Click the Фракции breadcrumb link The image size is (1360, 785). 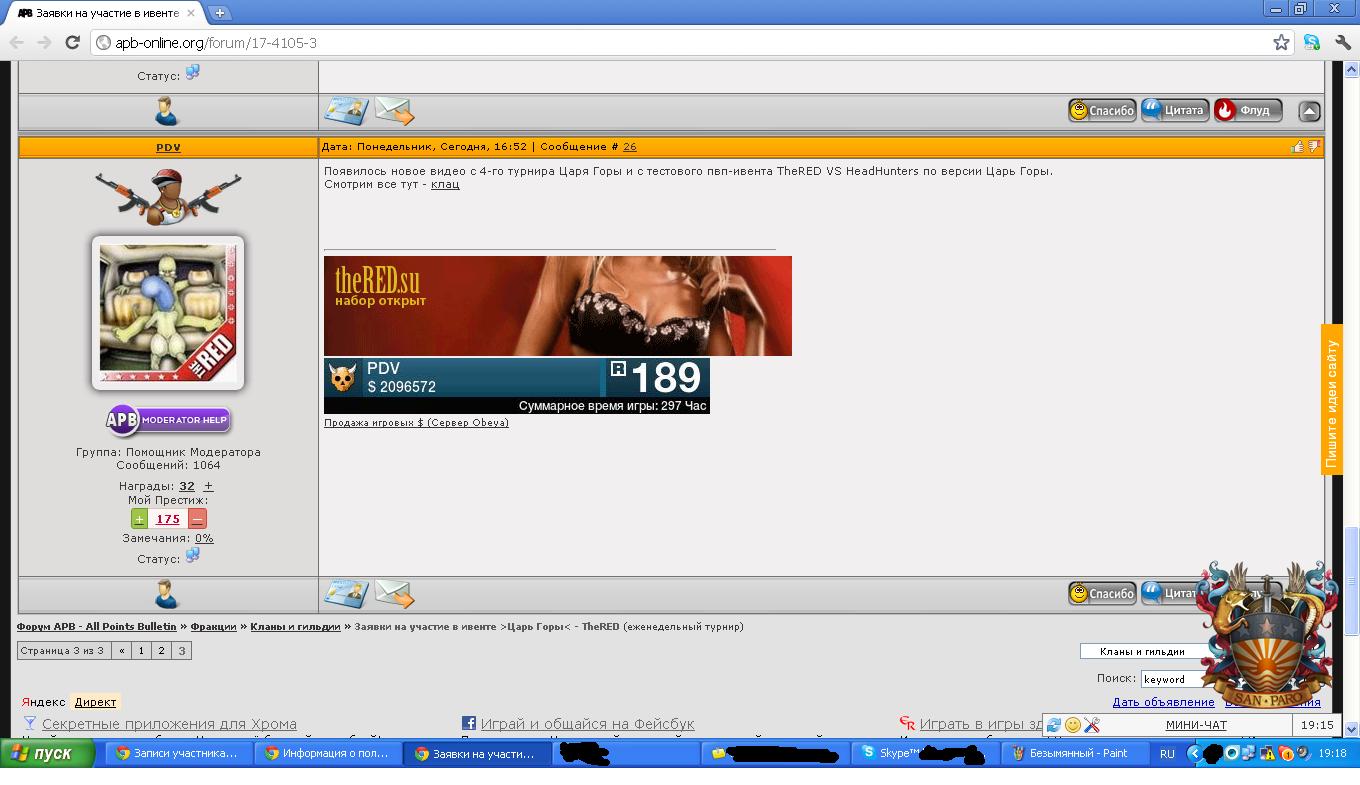pos(213,627)
